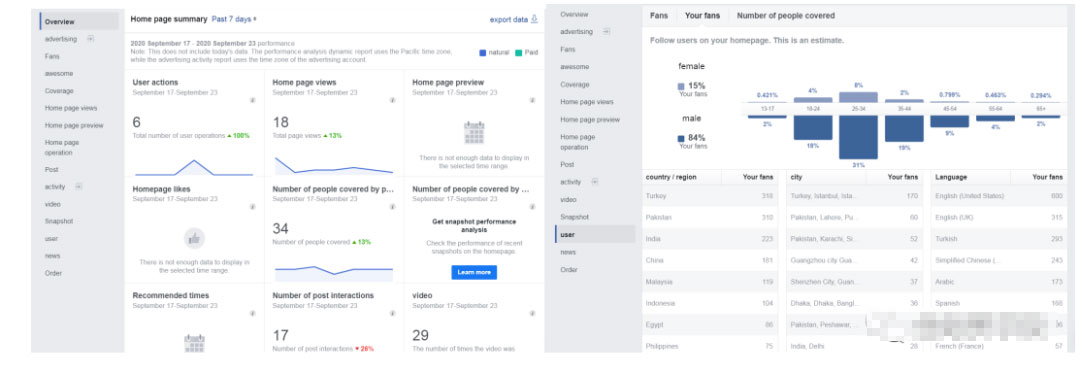
Task: Select the Your fans tab
Action: coord(703,15)
